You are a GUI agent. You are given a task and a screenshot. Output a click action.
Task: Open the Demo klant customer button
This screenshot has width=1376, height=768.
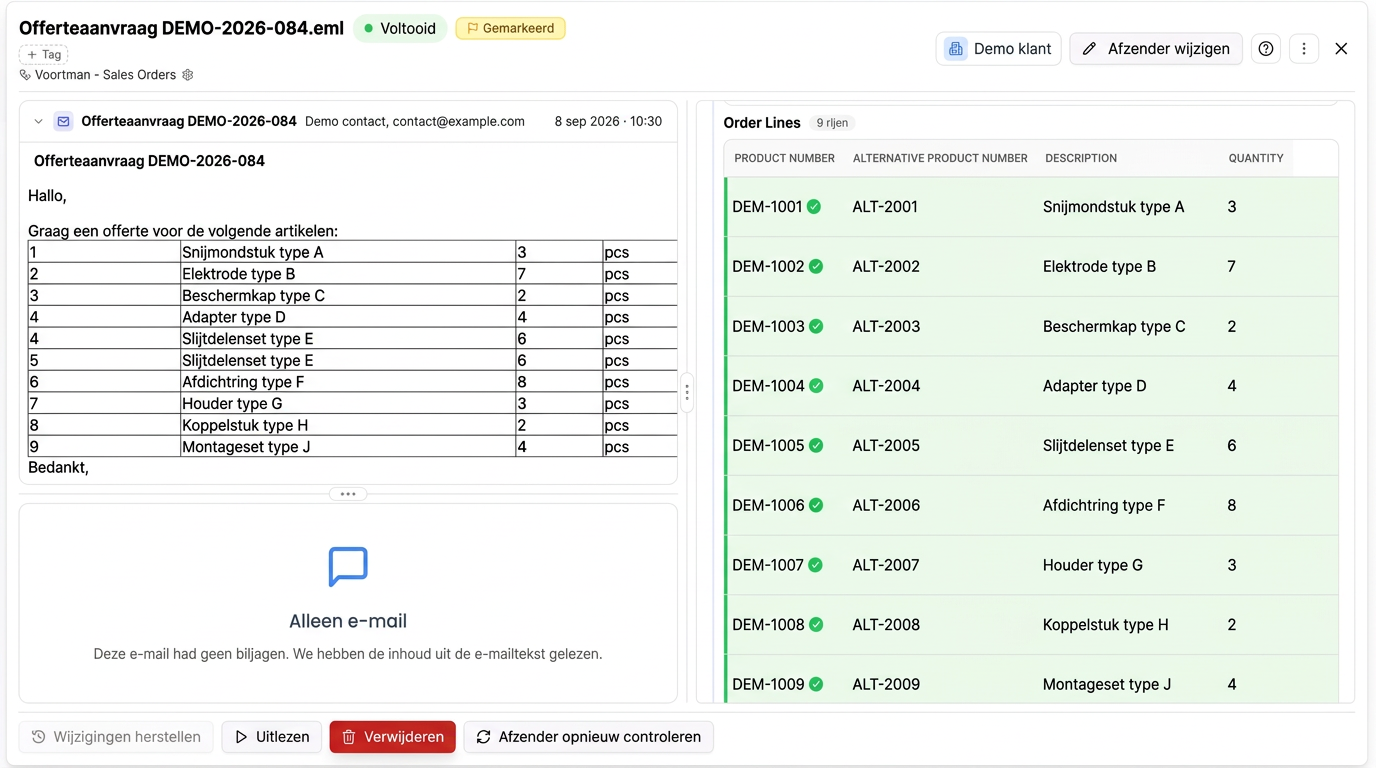pos(998,49)
